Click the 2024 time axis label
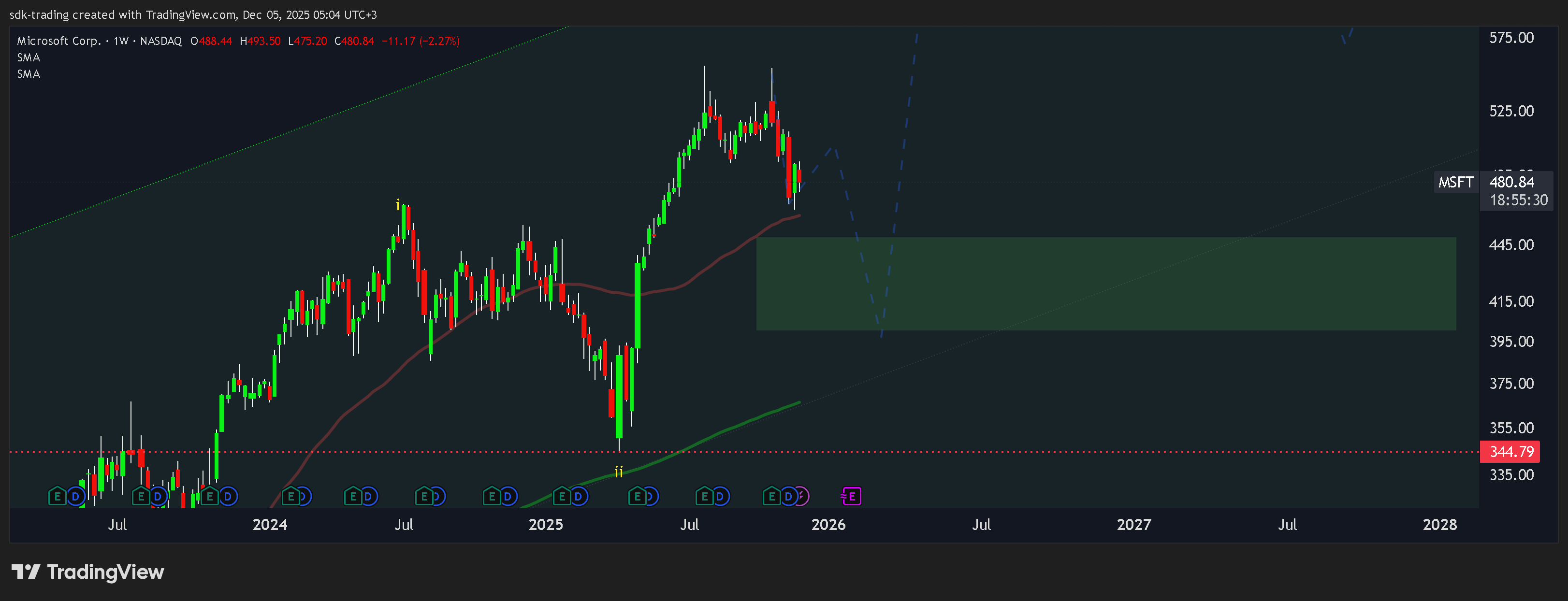Viewport: 1568px width, 601px height. point(270,524)
